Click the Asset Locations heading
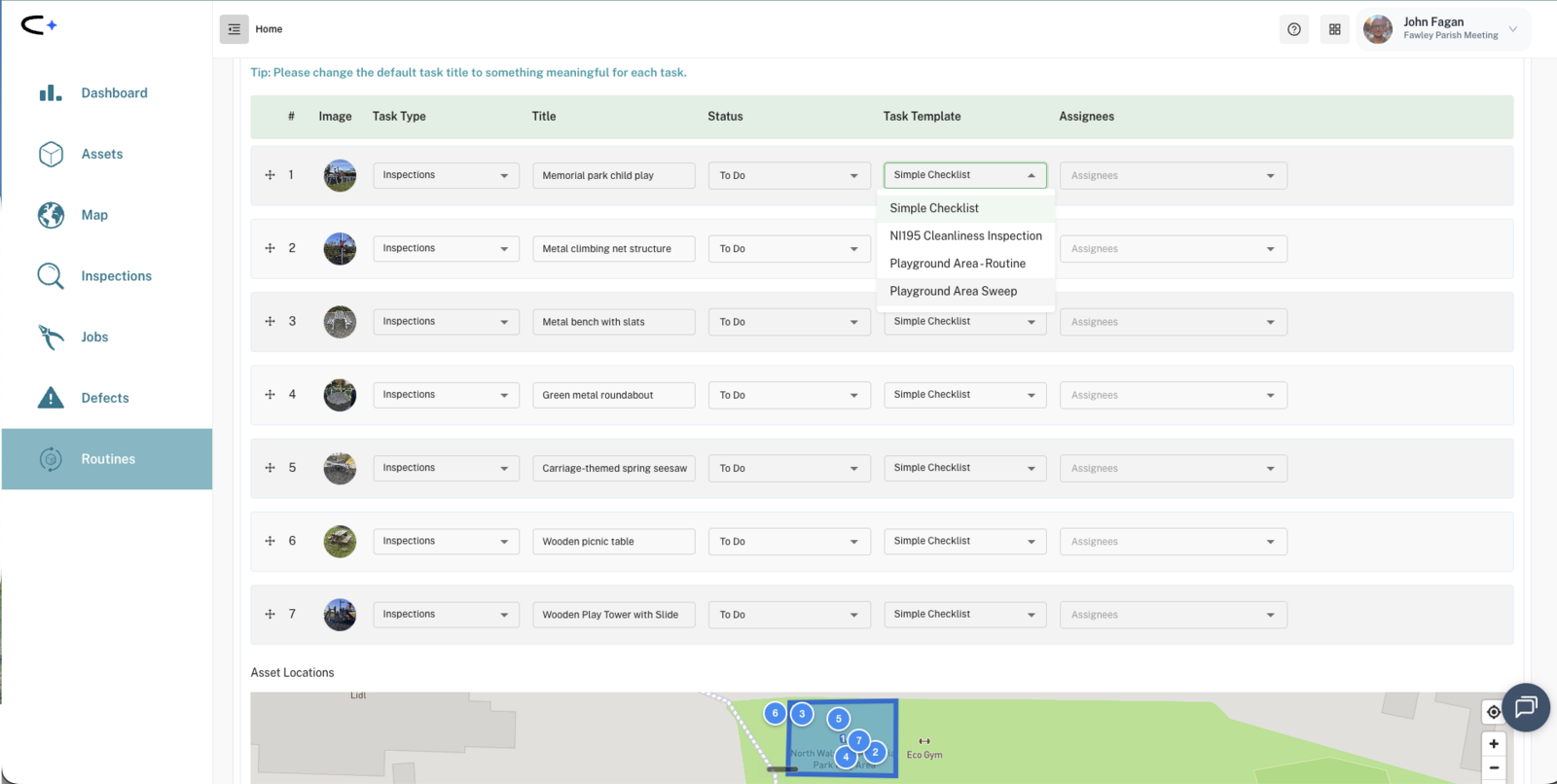 pos(292,672)
